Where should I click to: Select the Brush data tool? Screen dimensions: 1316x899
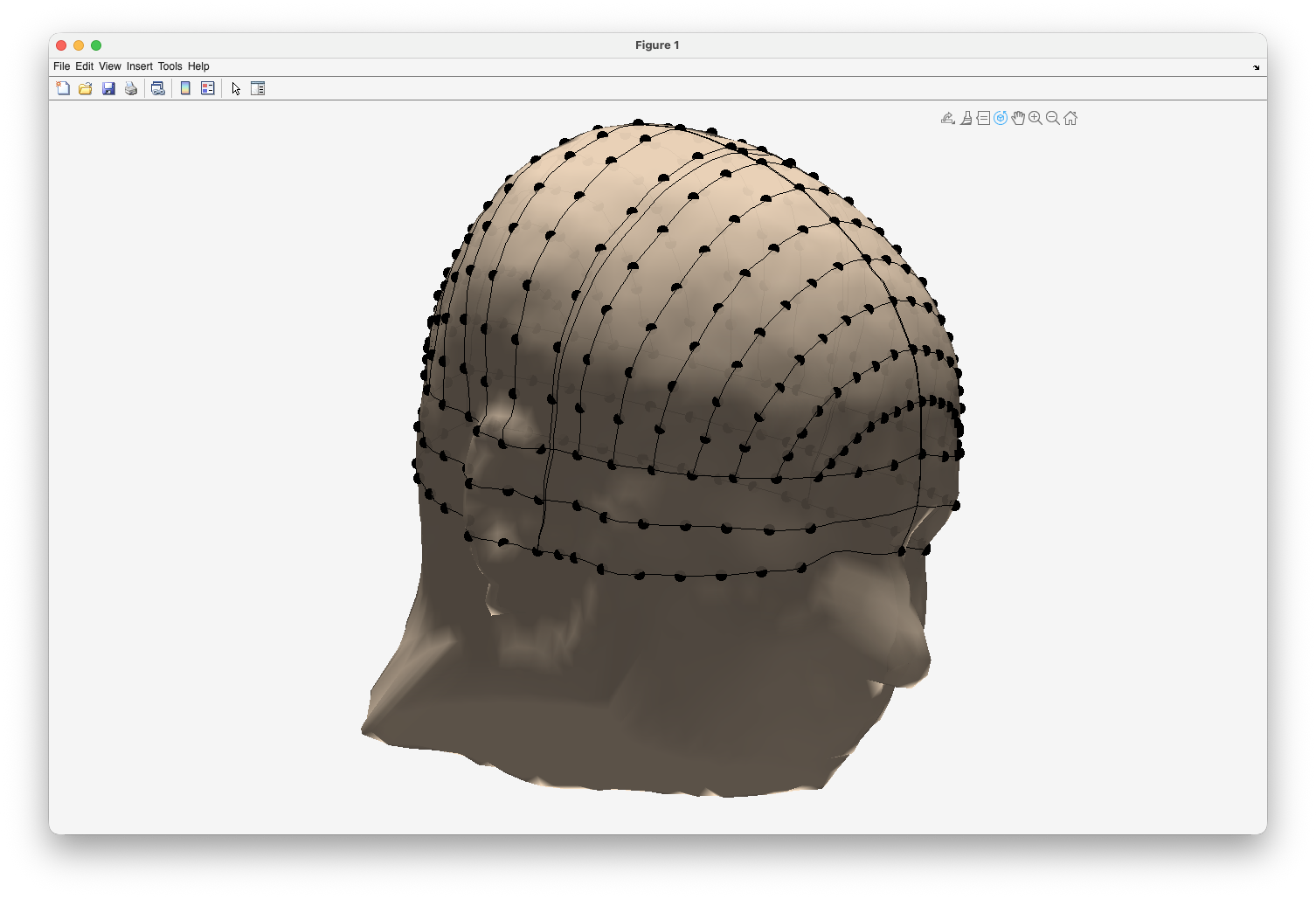[966, 118]
